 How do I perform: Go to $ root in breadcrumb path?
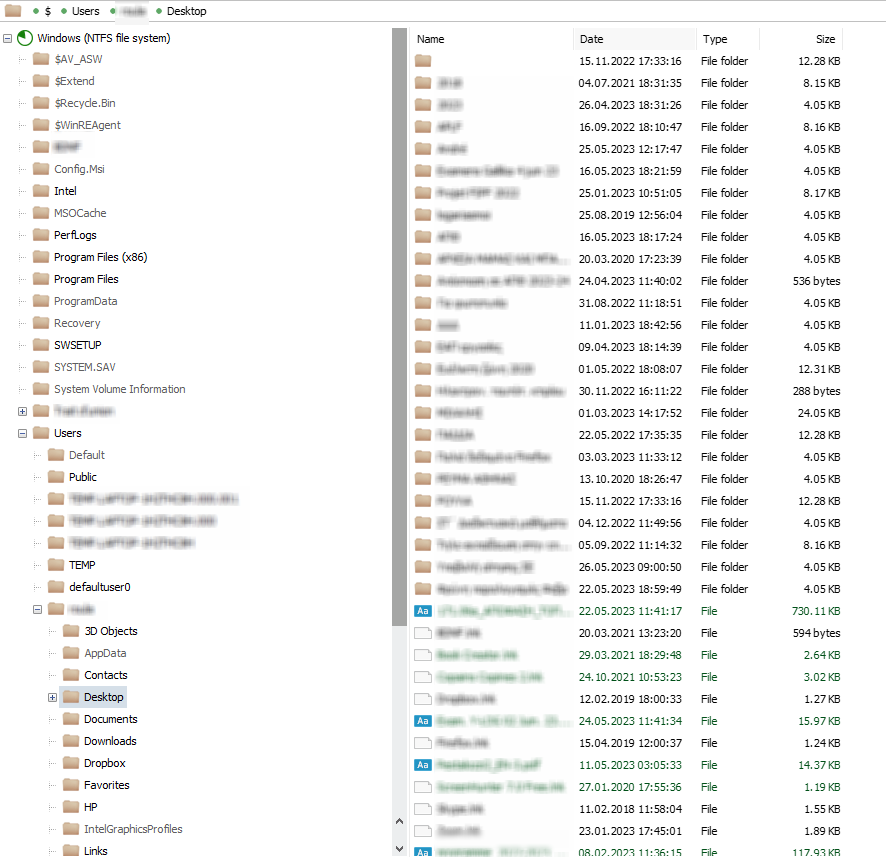48,11
